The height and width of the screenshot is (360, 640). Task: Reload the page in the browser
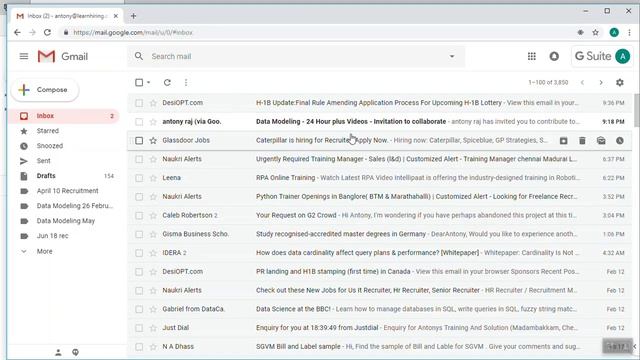[47, 32]
